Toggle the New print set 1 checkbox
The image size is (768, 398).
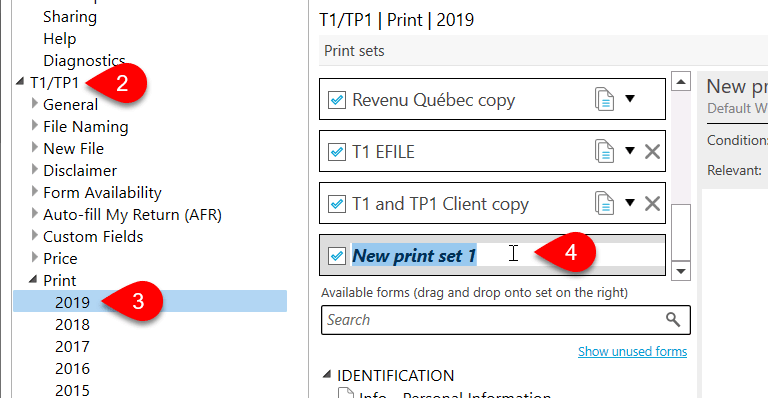coord(336,256)
